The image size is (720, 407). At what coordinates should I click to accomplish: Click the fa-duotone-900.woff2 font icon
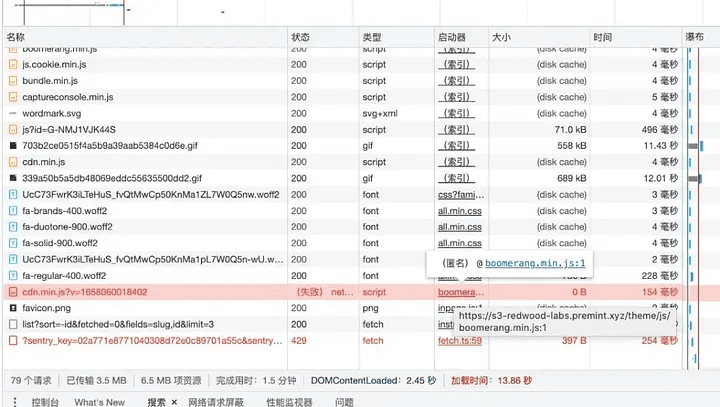13,227
